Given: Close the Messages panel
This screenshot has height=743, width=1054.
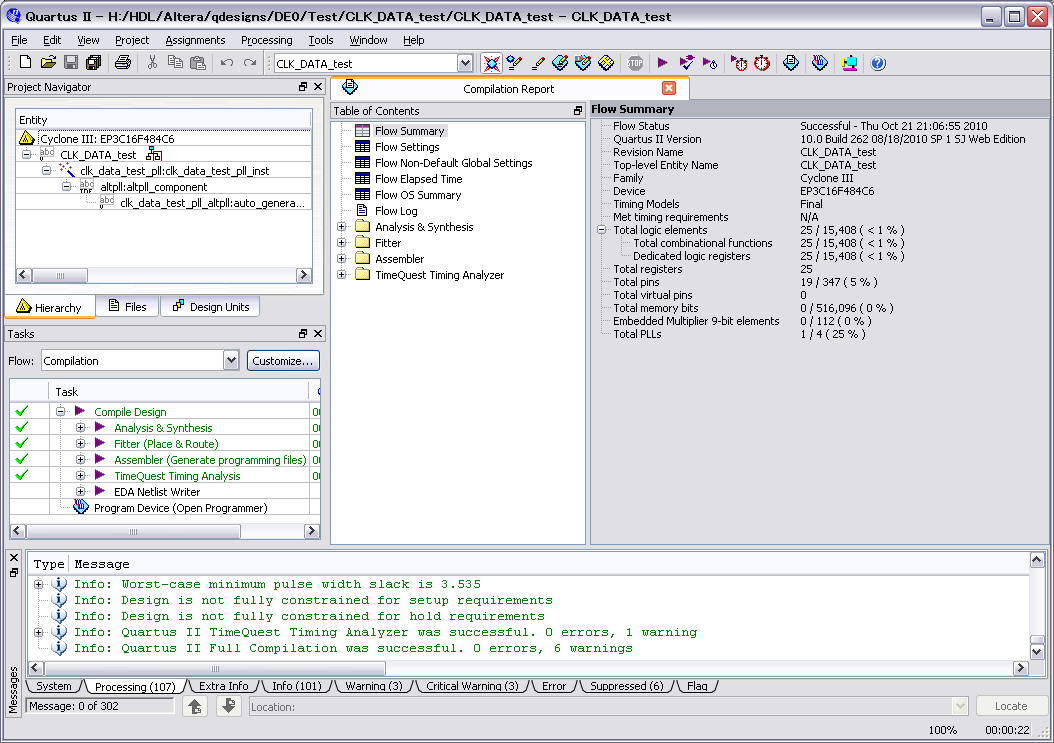Looking at the screenshot, I should click(x=13, y=557).
